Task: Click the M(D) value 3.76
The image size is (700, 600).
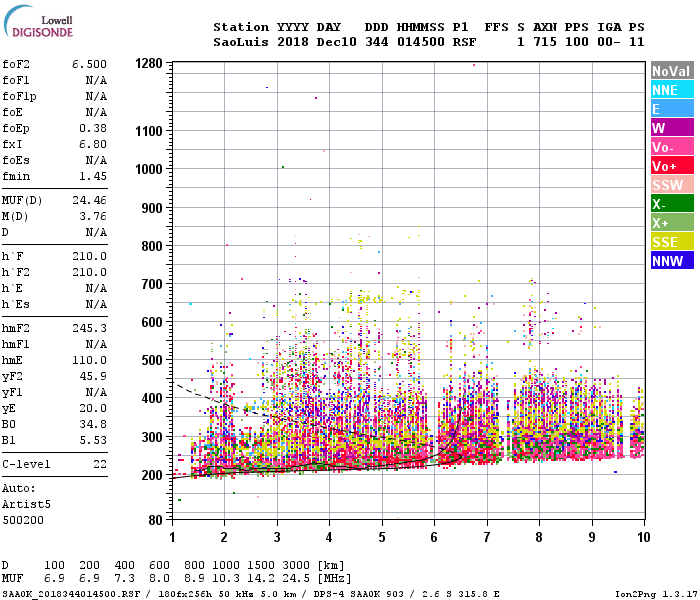Action: [93, 217]
